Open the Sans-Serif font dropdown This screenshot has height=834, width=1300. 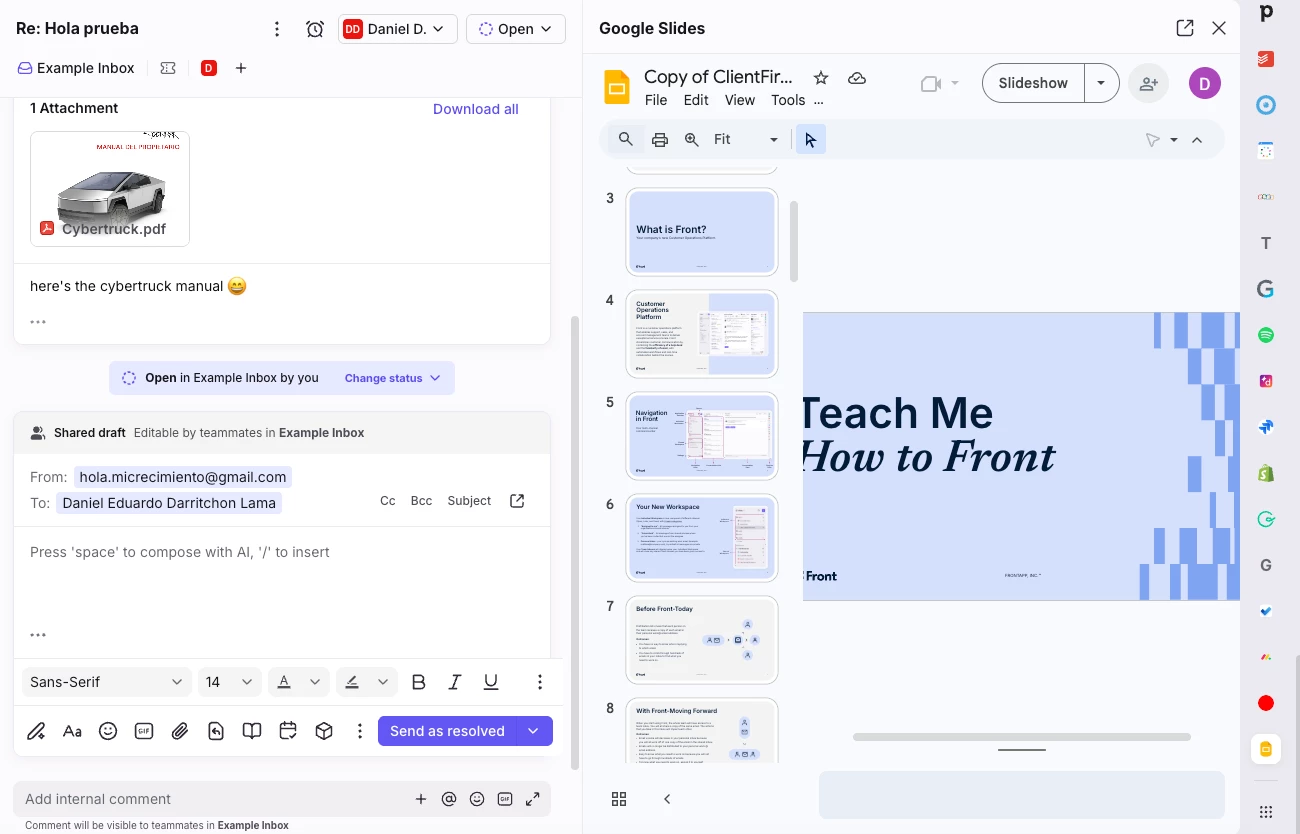point(107,682)
